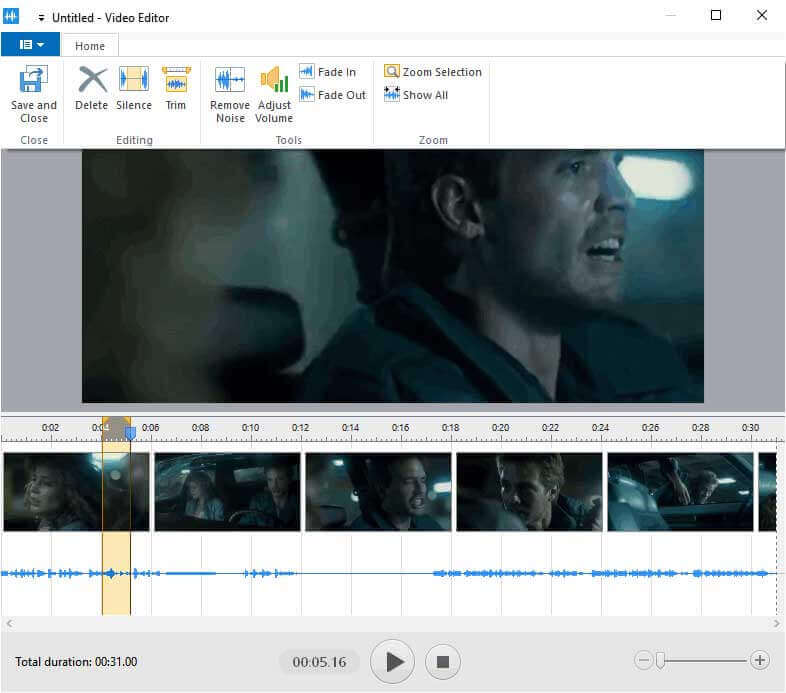Viewport: 786px width, 693px height.
Task: Click the zoom-out minus button
Action: (643, 660)
